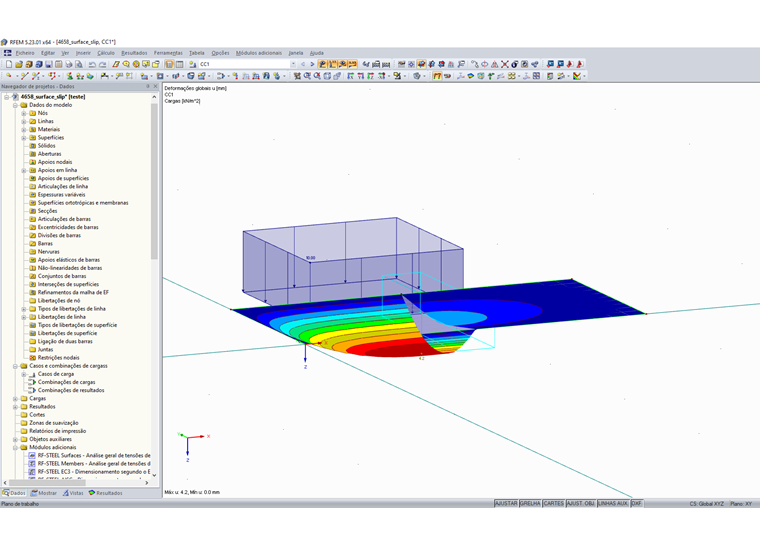Viewport: 760px width, 545px height.
Task: Toggle table display icon left of CC1
Action: click(x=179, y=64)
